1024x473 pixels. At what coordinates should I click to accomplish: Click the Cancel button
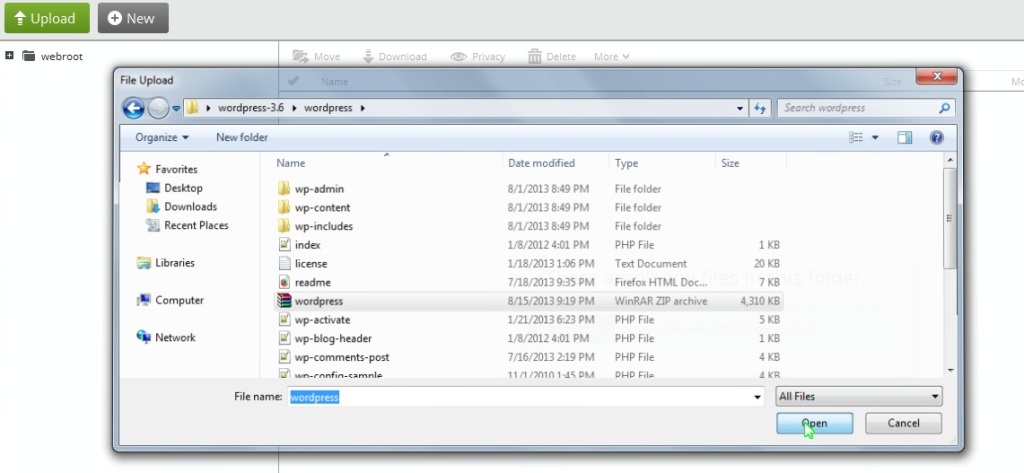click(x=903, y=423)
